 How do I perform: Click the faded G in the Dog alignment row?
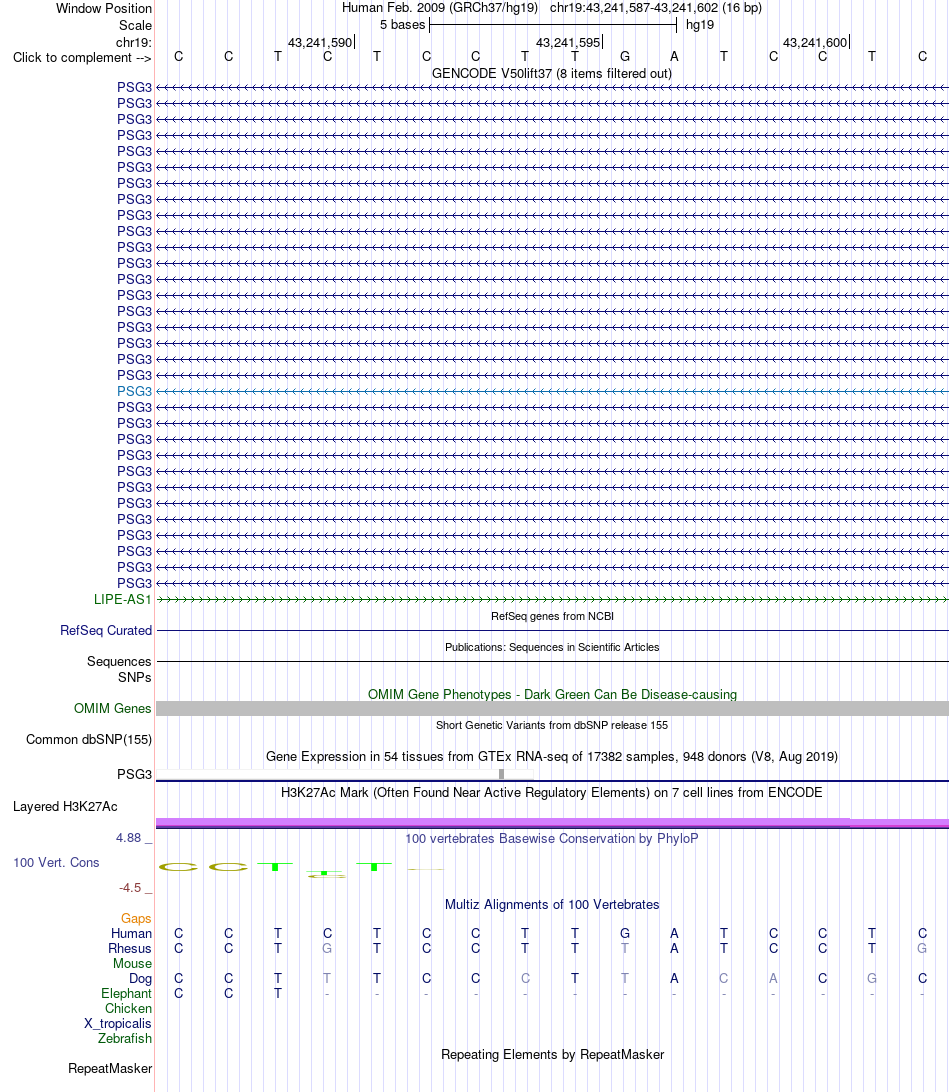pos(871,978)
